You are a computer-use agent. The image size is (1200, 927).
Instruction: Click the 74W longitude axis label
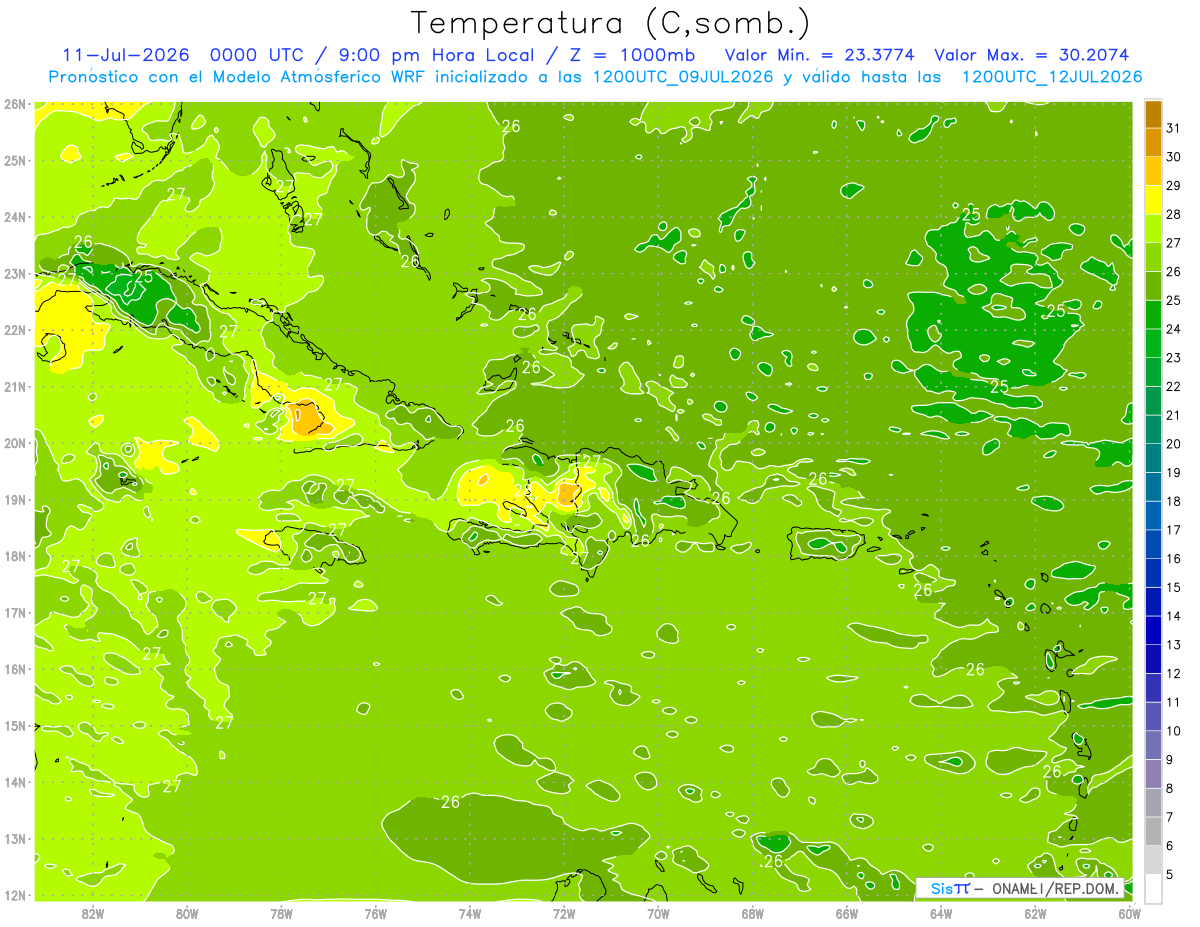(470, 913)
